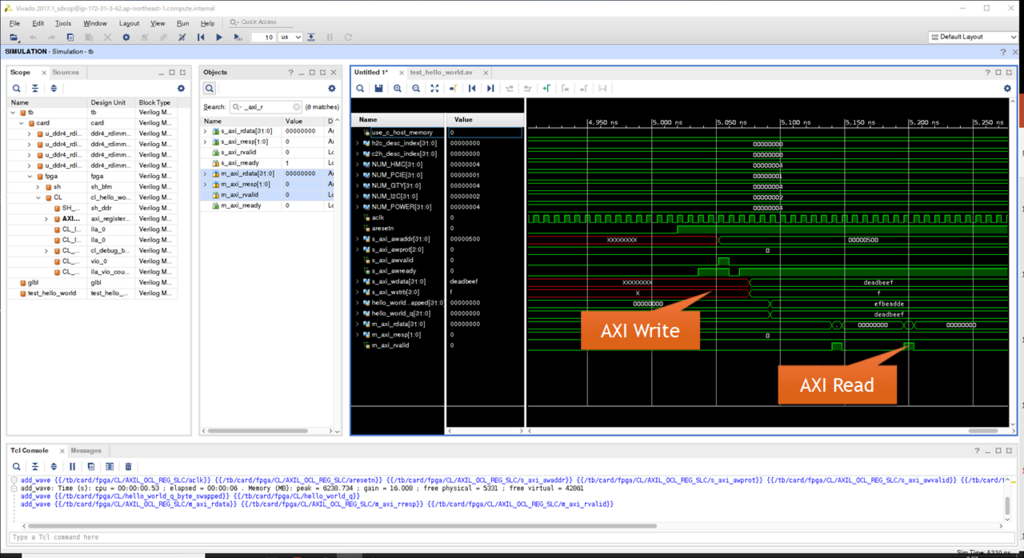Expand the AXI... register slice node
Screen dimensions: 1024x558
coord(46,219)
